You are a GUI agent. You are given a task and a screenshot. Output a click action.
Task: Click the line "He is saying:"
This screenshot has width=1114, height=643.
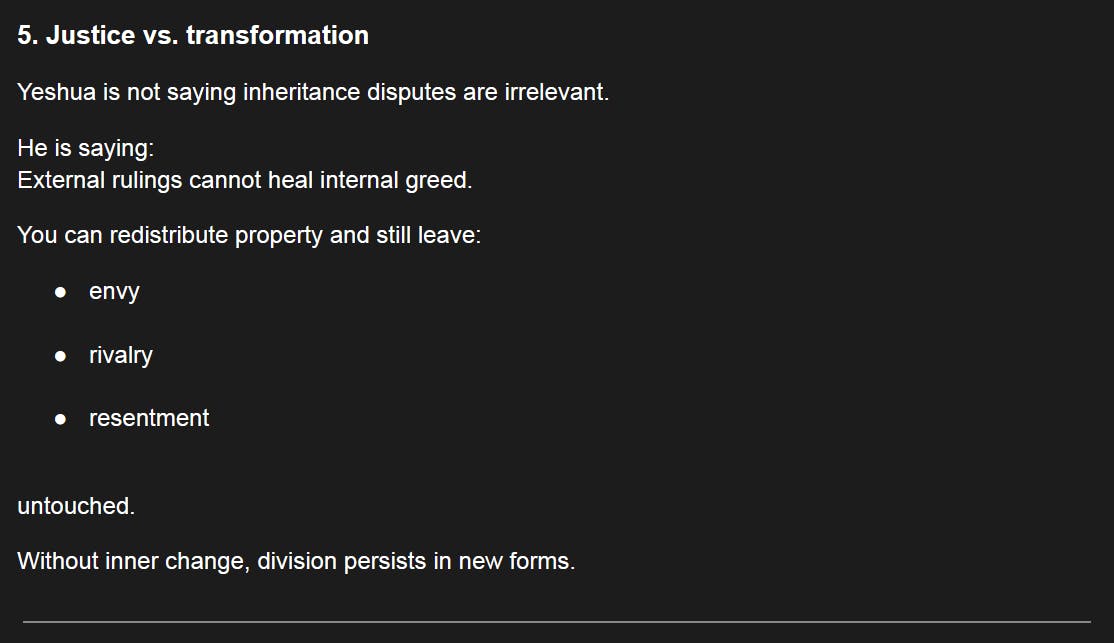(x=86, y=148)
